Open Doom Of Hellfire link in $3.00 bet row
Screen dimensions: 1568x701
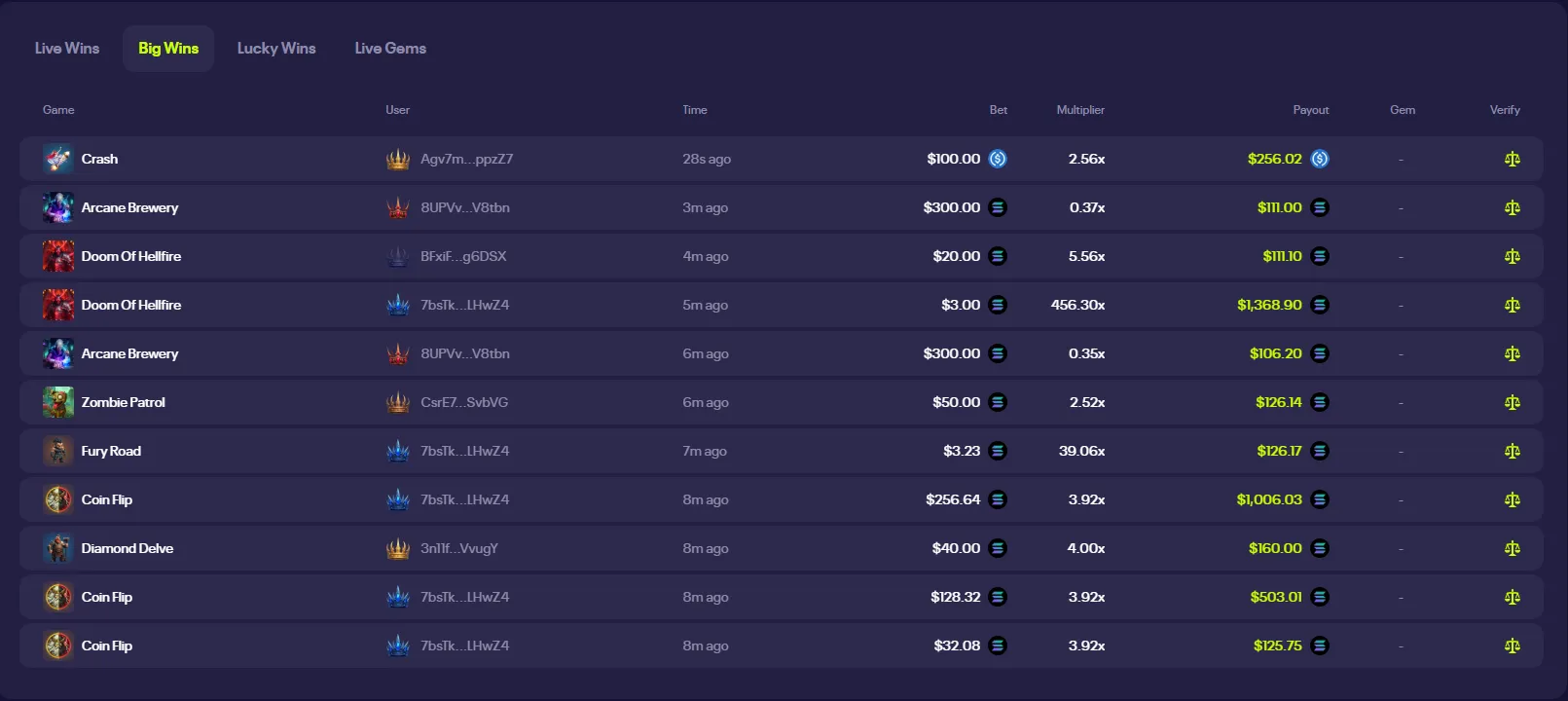coord(131,305)
